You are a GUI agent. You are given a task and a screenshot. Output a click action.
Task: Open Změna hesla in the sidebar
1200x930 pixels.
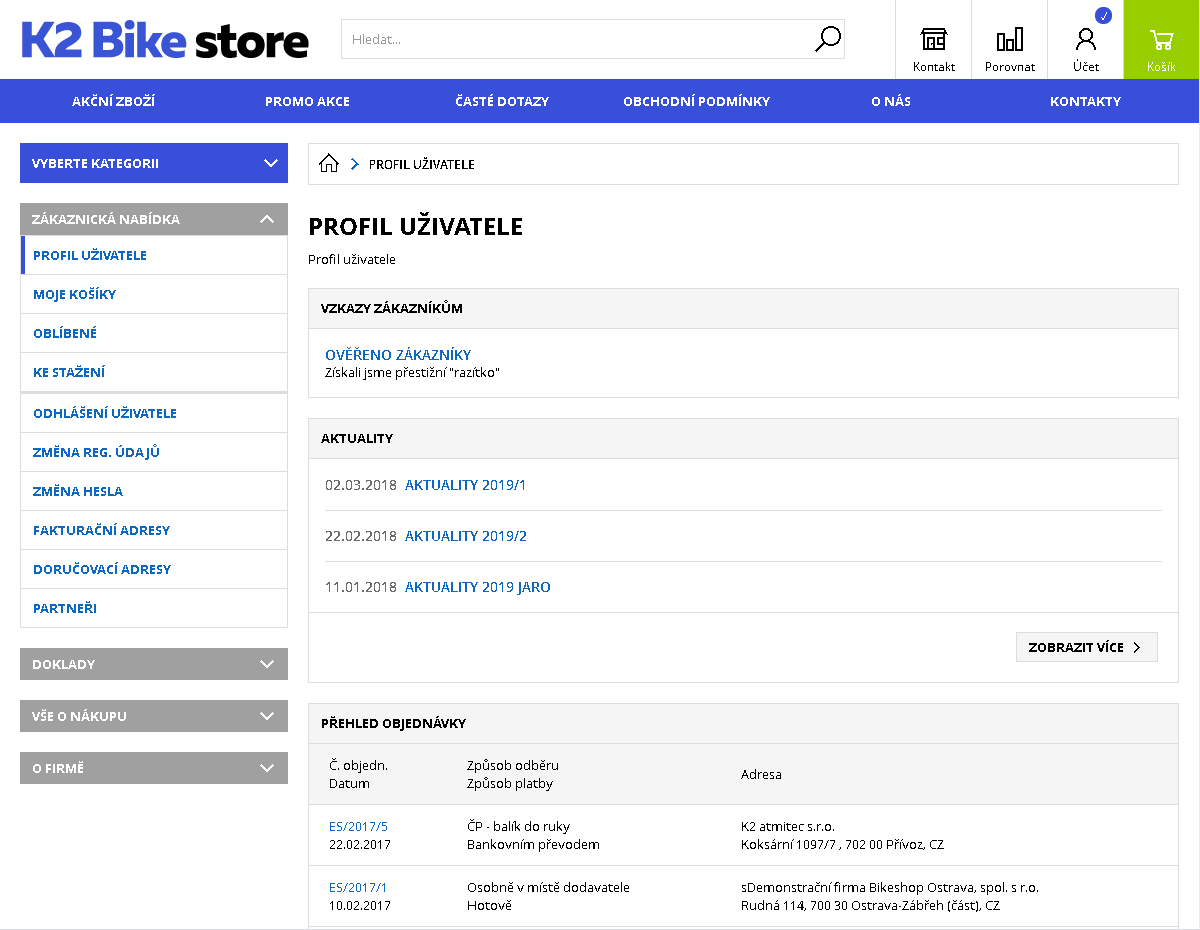point(154,491)
